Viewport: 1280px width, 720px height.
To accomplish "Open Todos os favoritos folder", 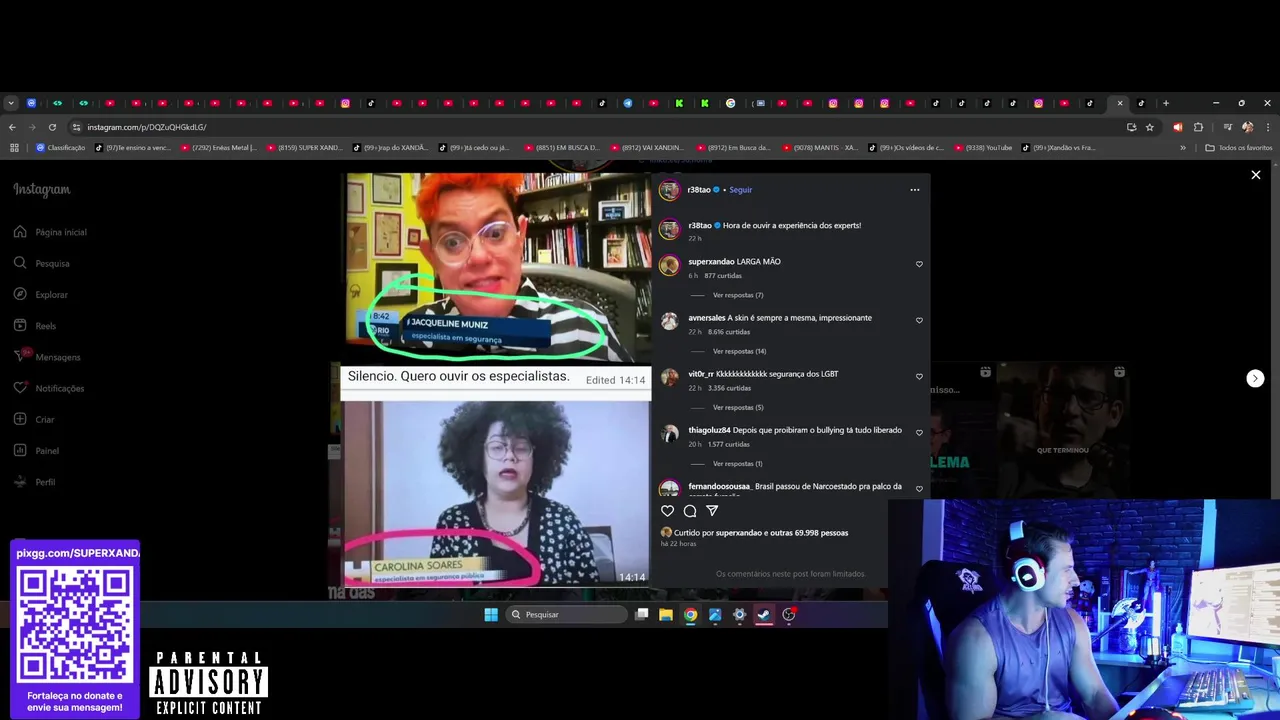I will click(x=1239, y=148).
